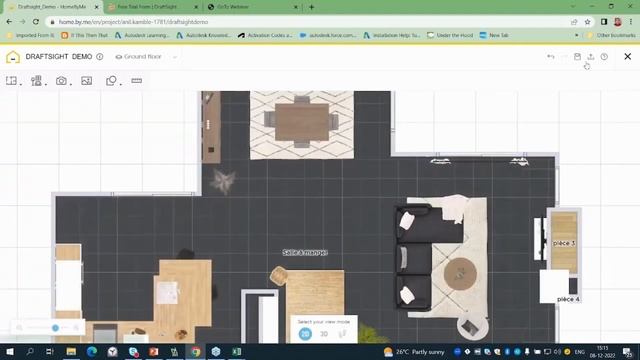Select the dining table on the rug
The width and height of the screenshot is (640, 360).
click(302, 122)
